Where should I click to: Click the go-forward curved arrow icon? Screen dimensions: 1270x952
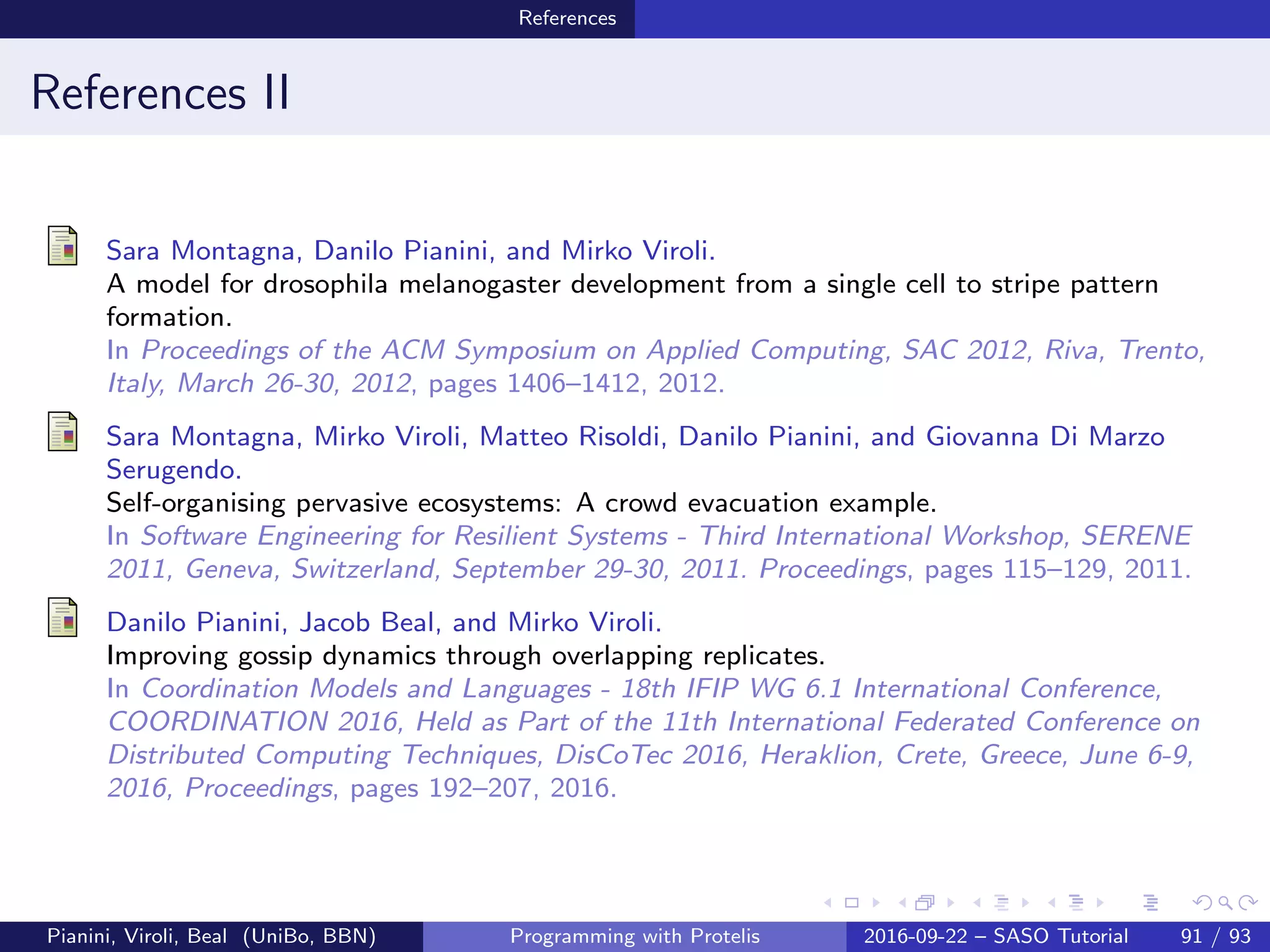pyautogui.click(x=1248, y=903)
